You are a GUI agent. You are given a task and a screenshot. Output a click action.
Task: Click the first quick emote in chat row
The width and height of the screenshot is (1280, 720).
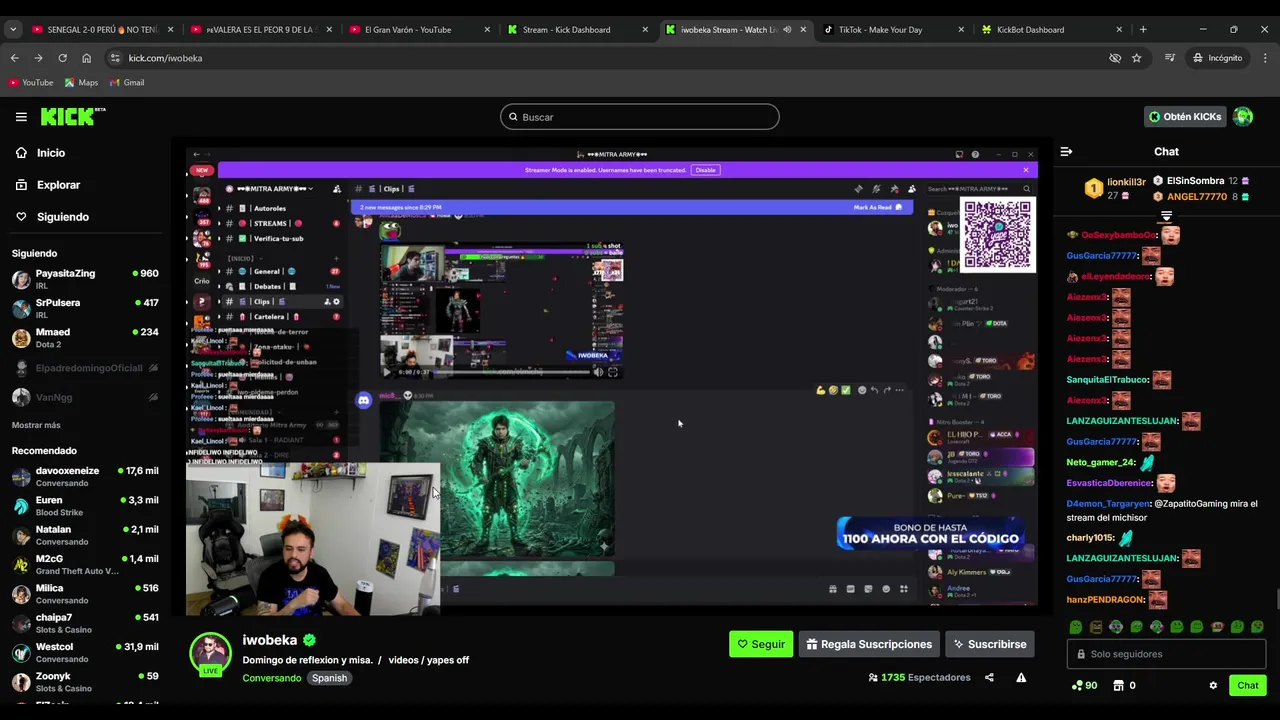pyautogui.click(x=1076, y=628)
